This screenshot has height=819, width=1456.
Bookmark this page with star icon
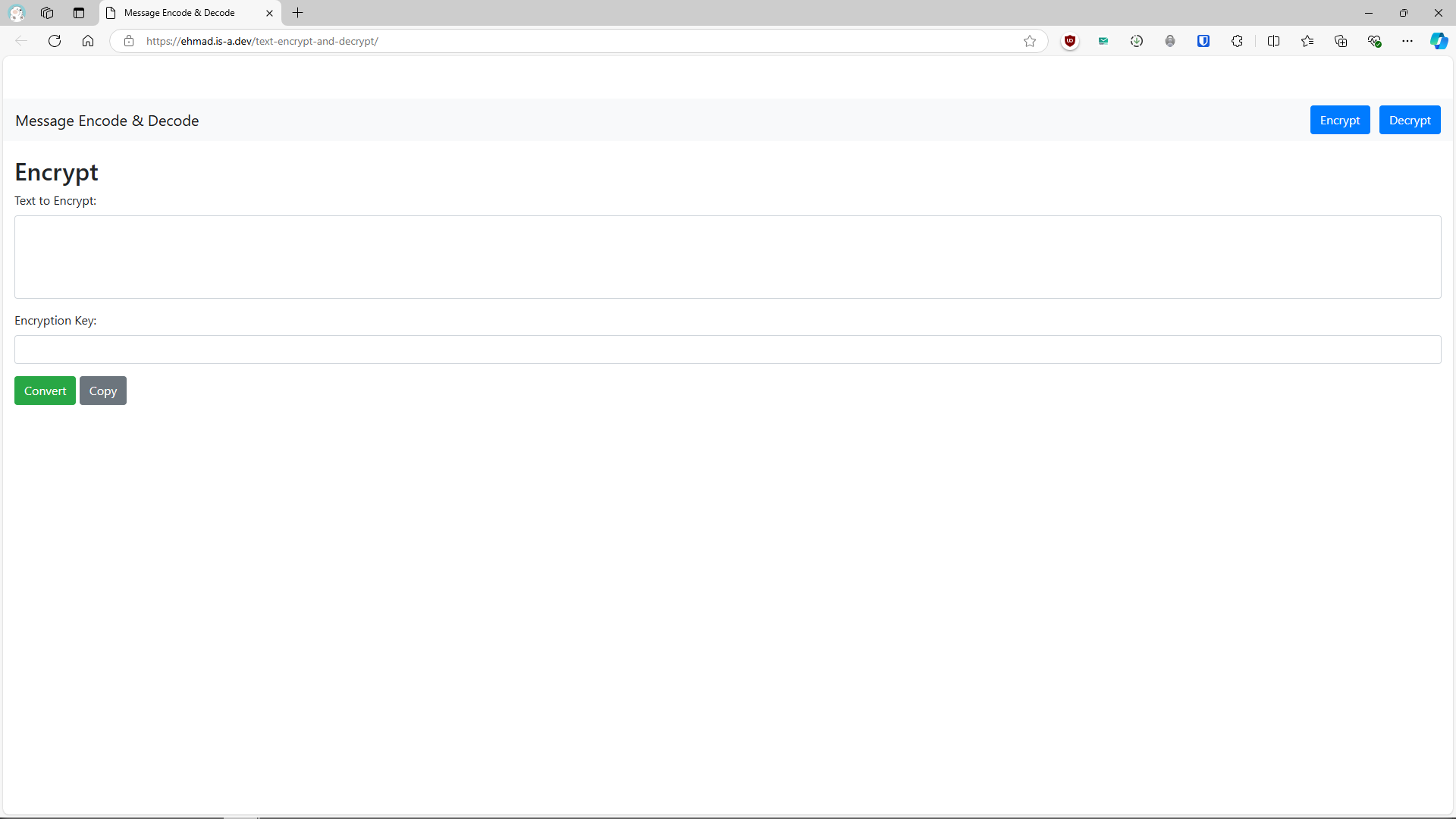click(x=1030, y=41)
